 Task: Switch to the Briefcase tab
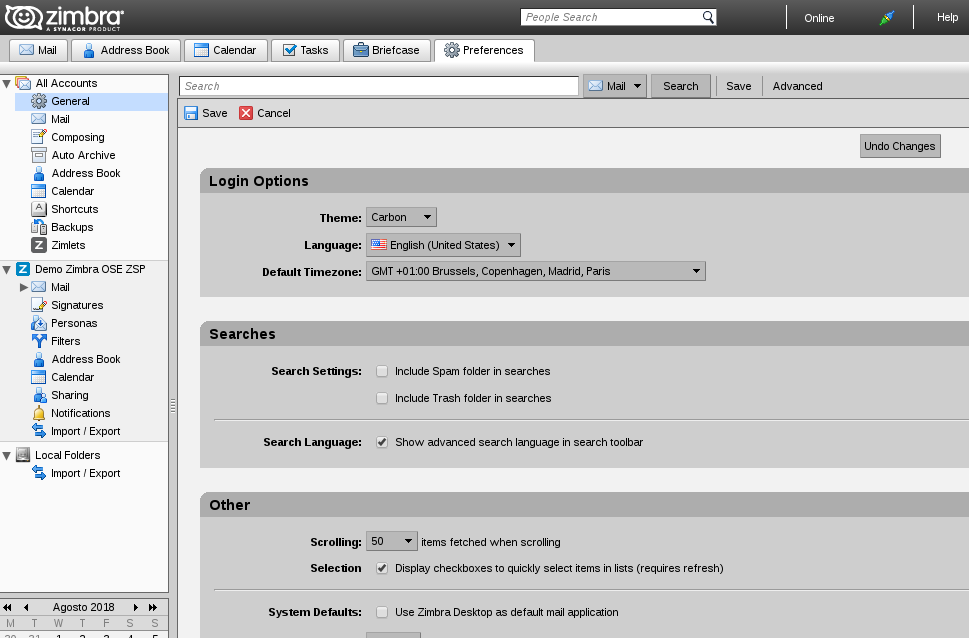pos(386,50)
